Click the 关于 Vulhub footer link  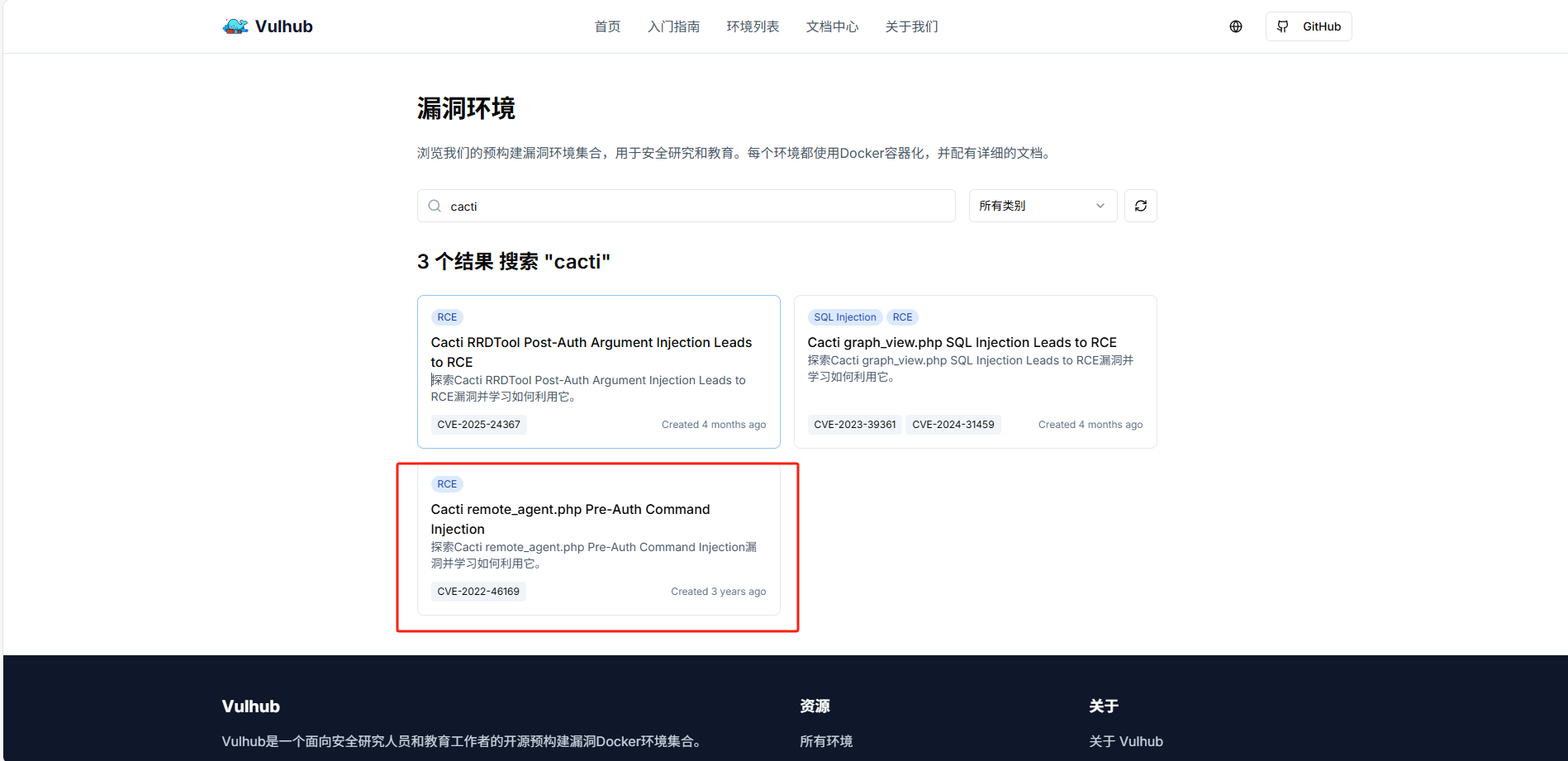(1126, 741)
